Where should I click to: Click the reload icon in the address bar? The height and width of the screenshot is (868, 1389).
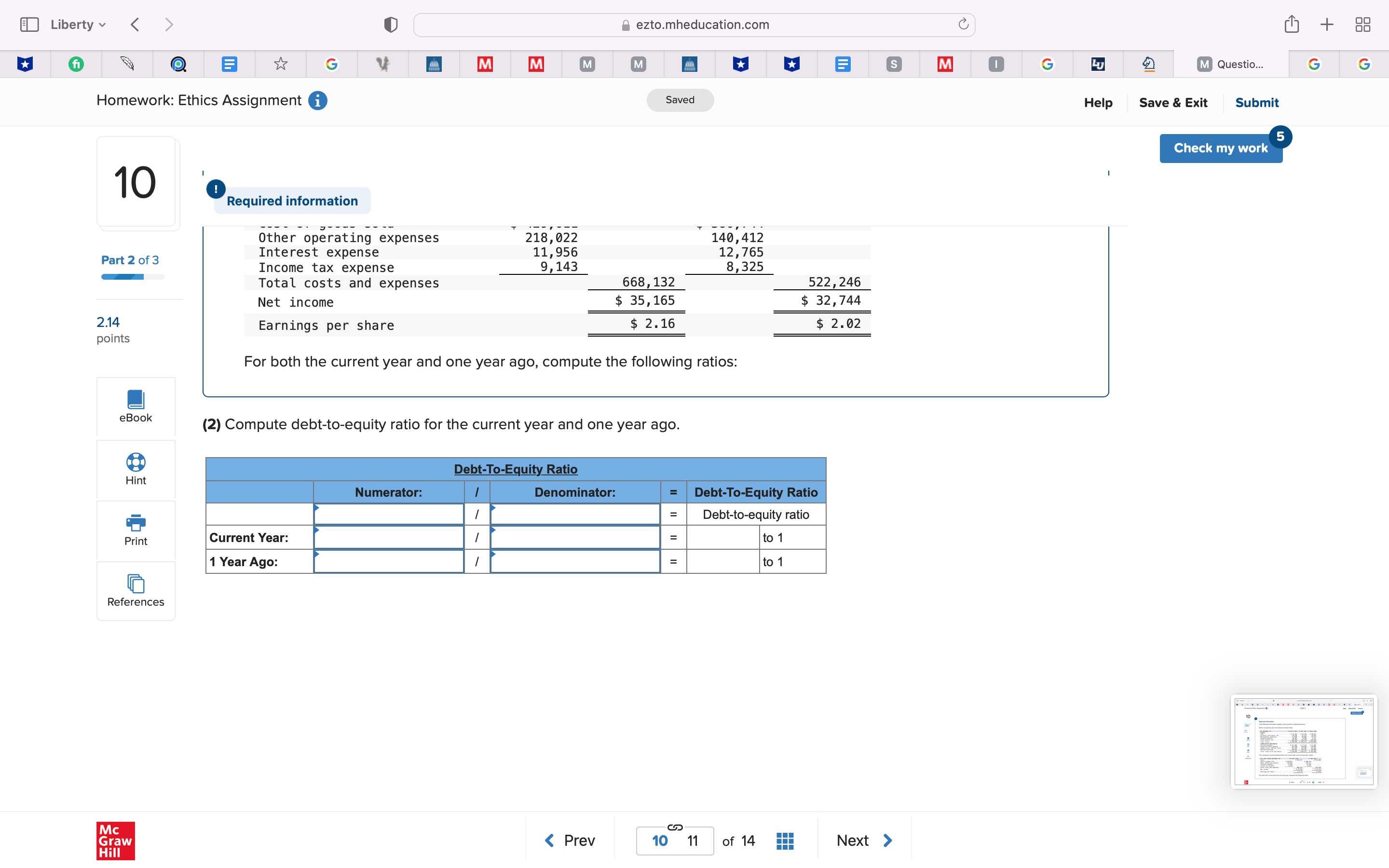[962, 24]
